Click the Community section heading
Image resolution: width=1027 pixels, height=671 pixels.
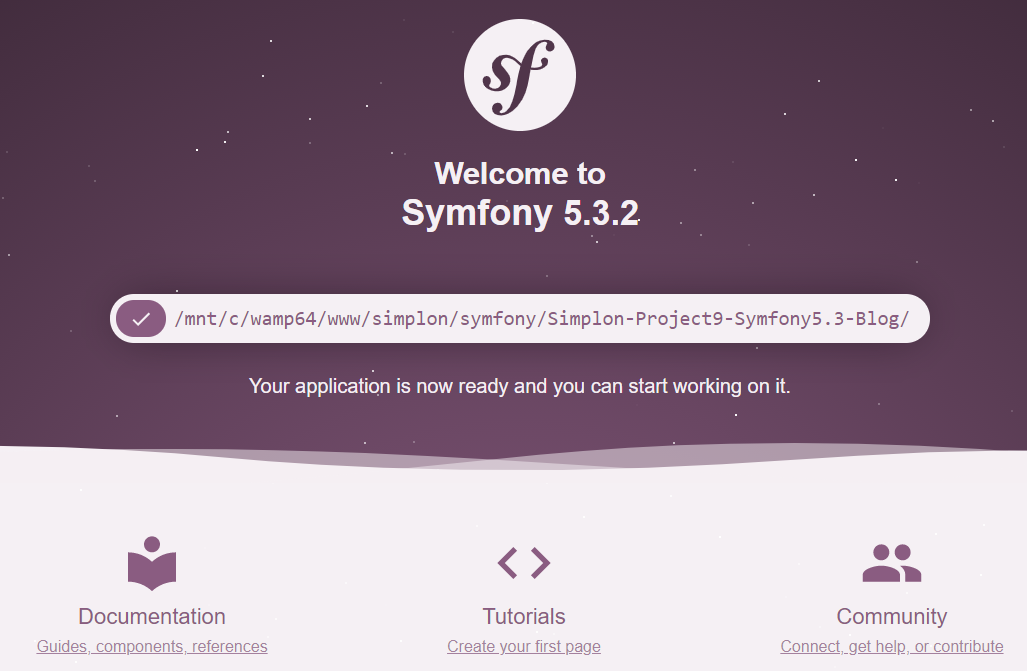point(891,616)
